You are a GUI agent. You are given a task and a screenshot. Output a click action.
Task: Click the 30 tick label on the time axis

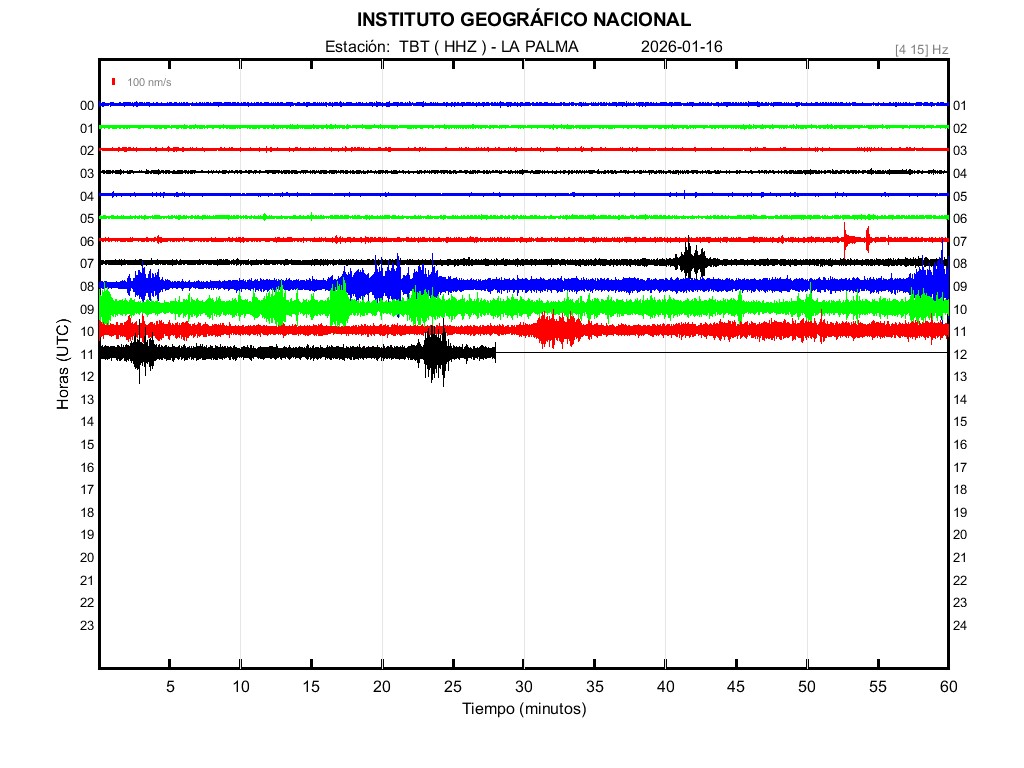click(523, 686)
